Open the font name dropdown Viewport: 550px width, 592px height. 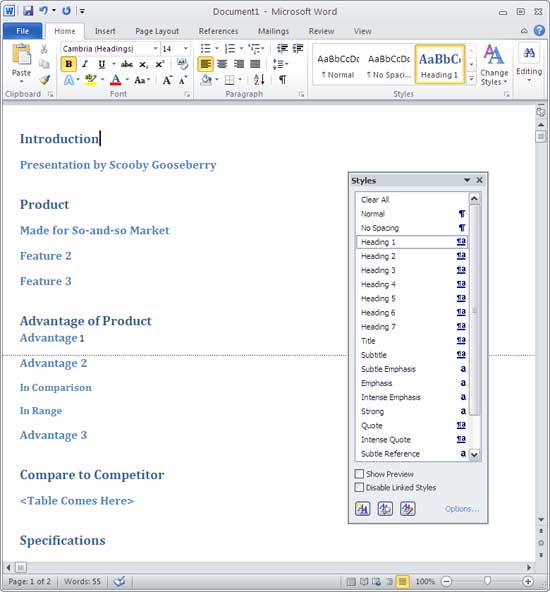coord(155,49)
